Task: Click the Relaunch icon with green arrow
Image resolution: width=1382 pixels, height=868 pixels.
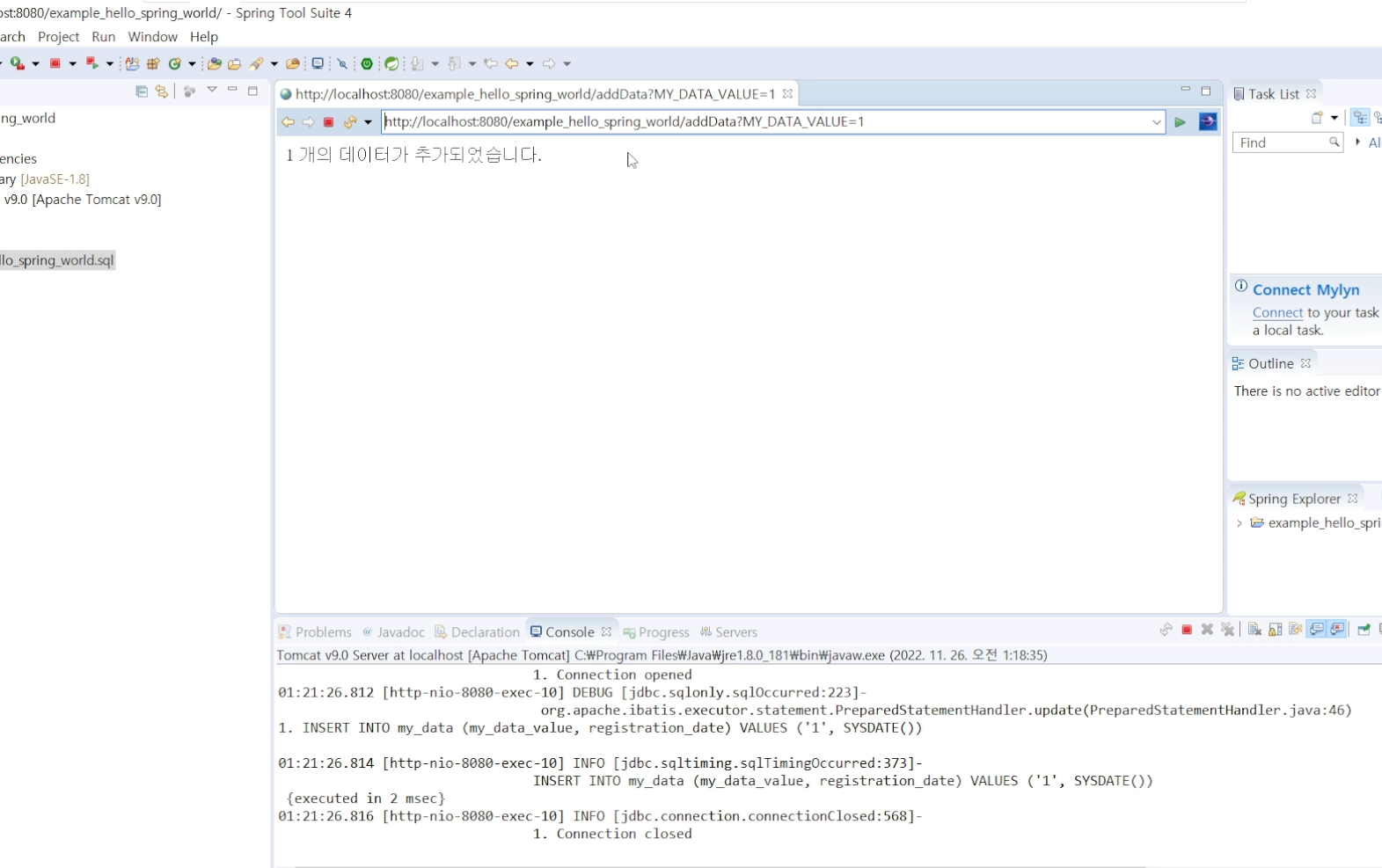Action: (x=91, y=63)
